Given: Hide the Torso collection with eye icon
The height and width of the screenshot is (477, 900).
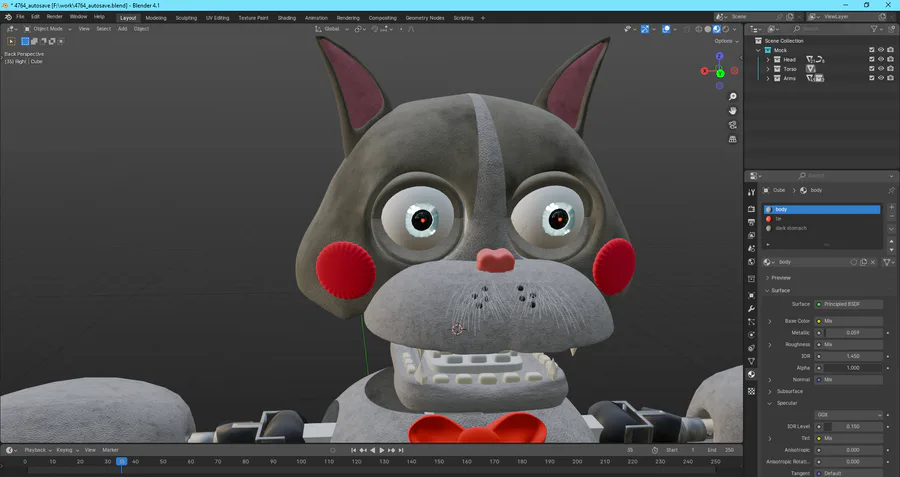Looking at the screenshot, I should (x=881, y=68).
